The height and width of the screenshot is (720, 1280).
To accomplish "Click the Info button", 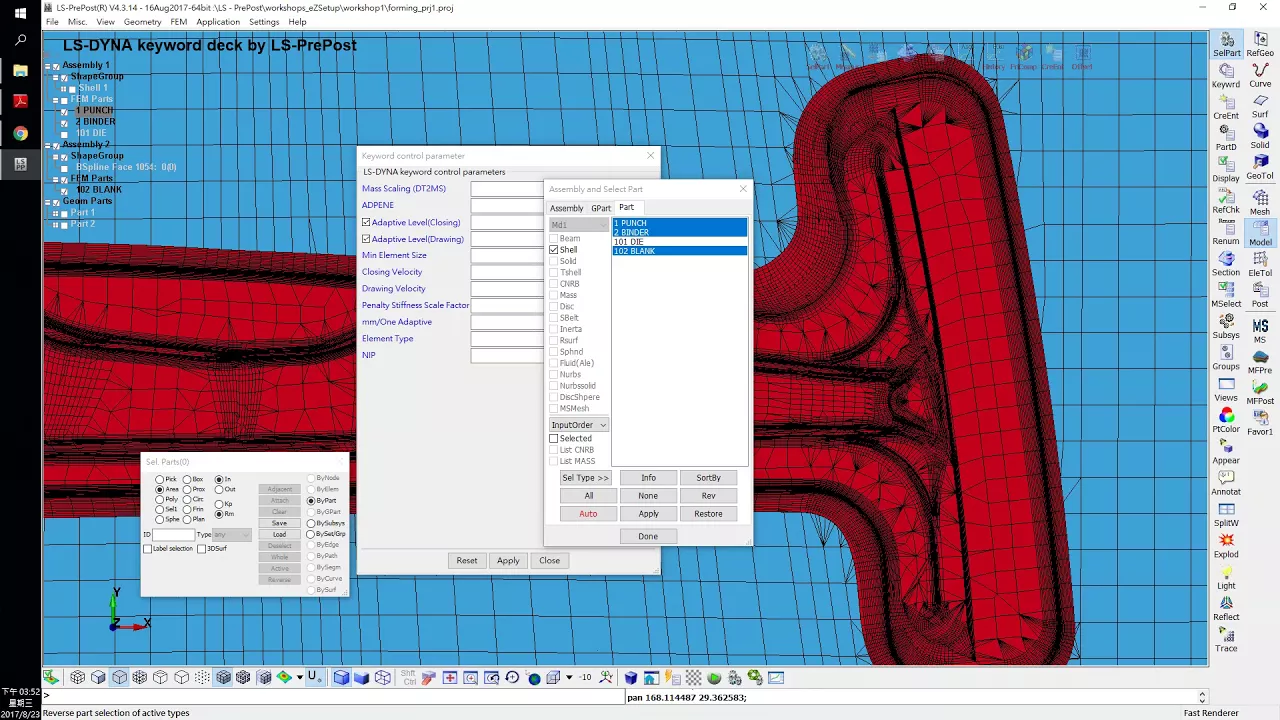I will 648,478.
